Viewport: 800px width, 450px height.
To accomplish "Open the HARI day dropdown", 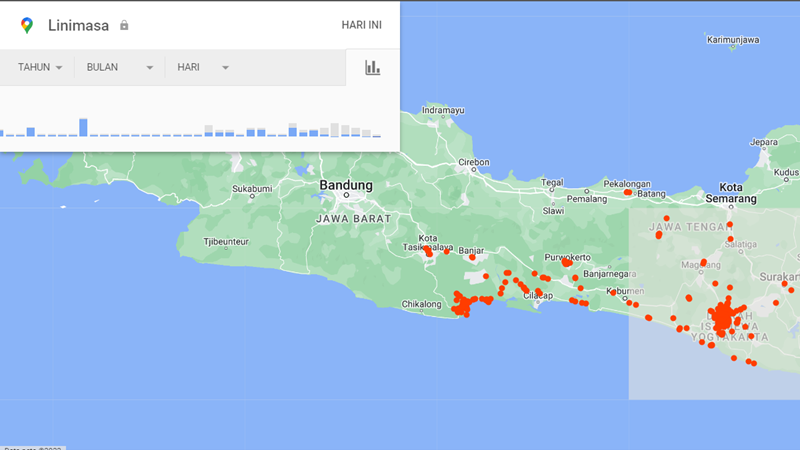I will click(x=203, y=67).
